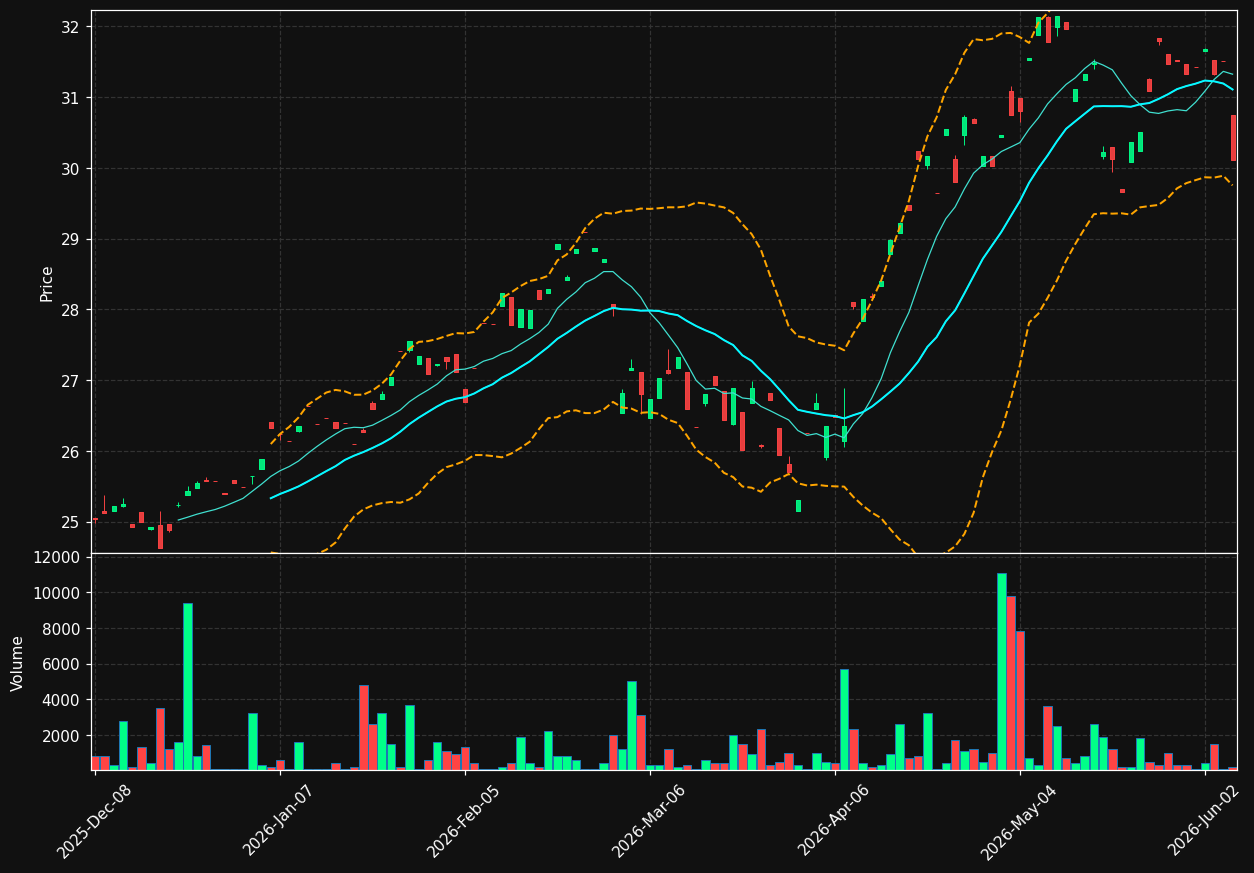Click the green volume bar near 9400 in December
The width and height of the screenshot is (1254, 873).
[187, 686]
